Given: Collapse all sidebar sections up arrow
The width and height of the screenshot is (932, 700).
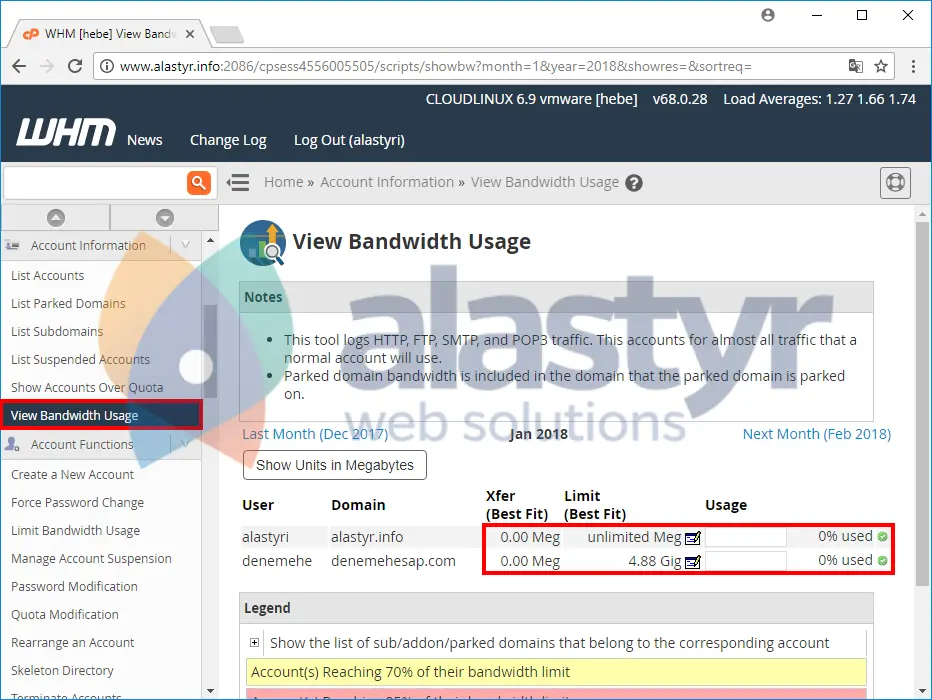Looking at the screenshot, I should pyautogui.click(x=56, y=217).
